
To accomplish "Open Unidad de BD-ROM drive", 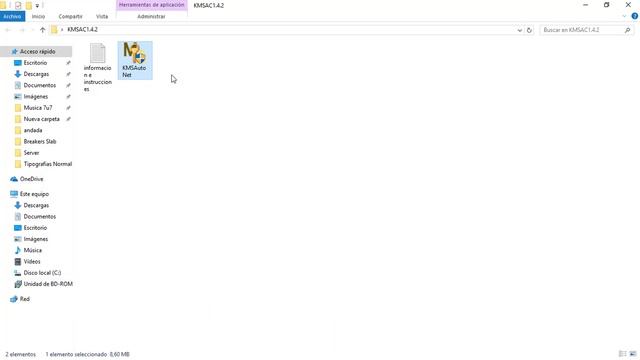I will [48, 284].
